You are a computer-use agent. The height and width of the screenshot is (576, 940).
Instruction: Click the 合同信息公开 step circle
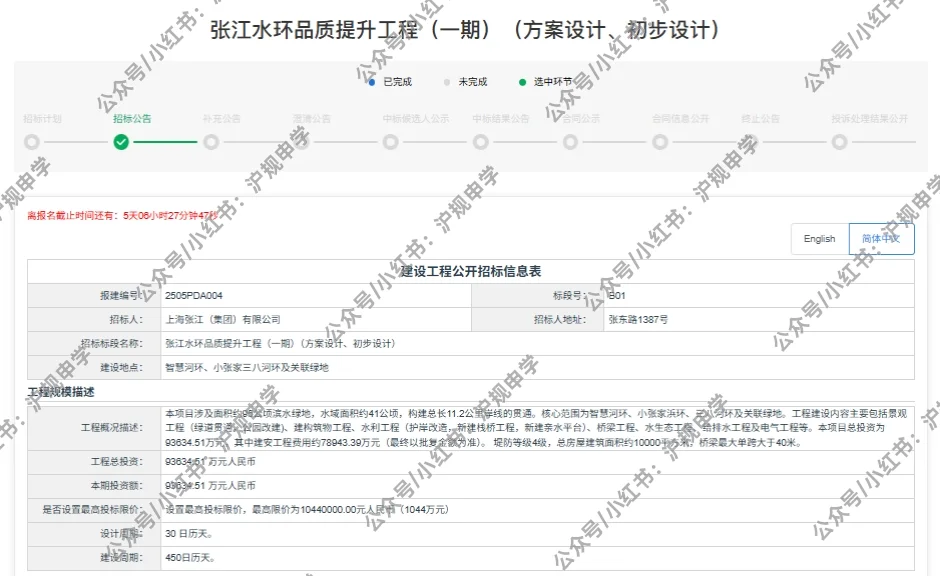tap(659, 142)
